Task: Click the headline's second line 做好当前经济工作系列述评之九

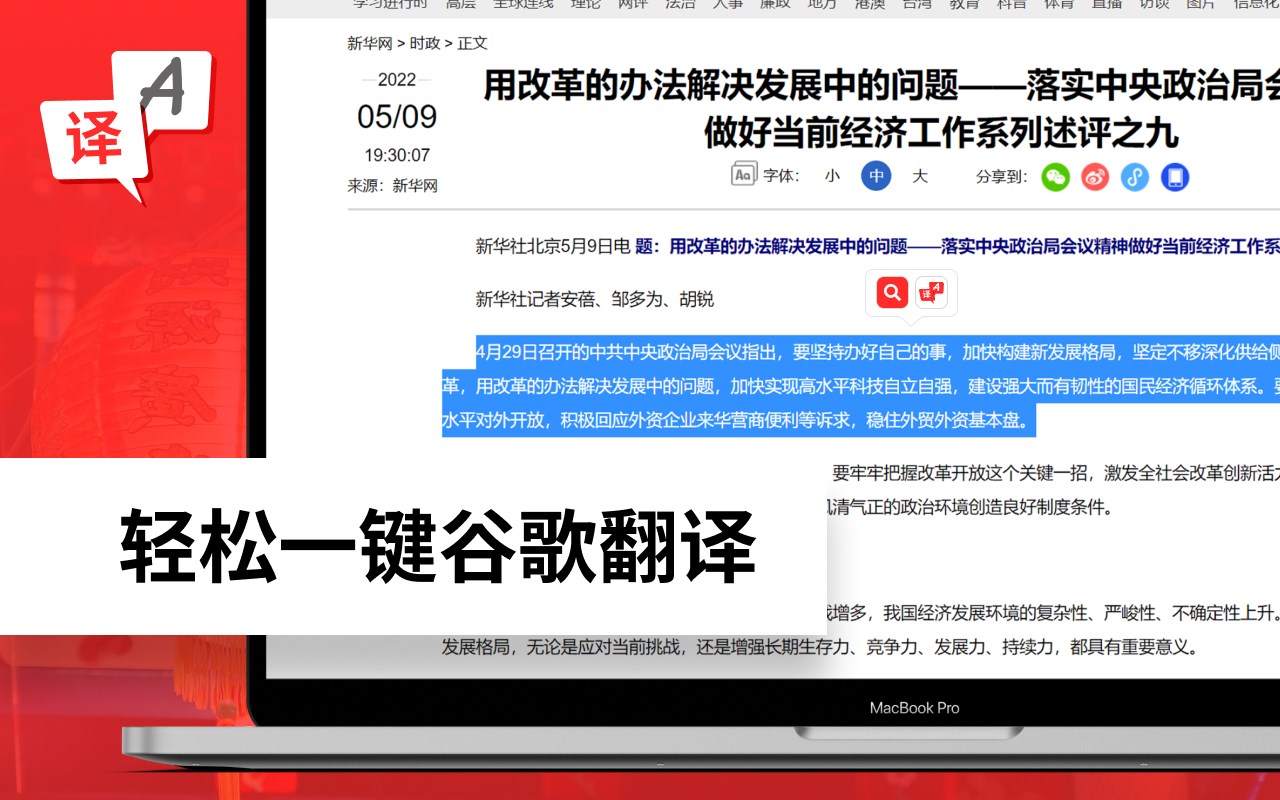Action: coord(942,132)
